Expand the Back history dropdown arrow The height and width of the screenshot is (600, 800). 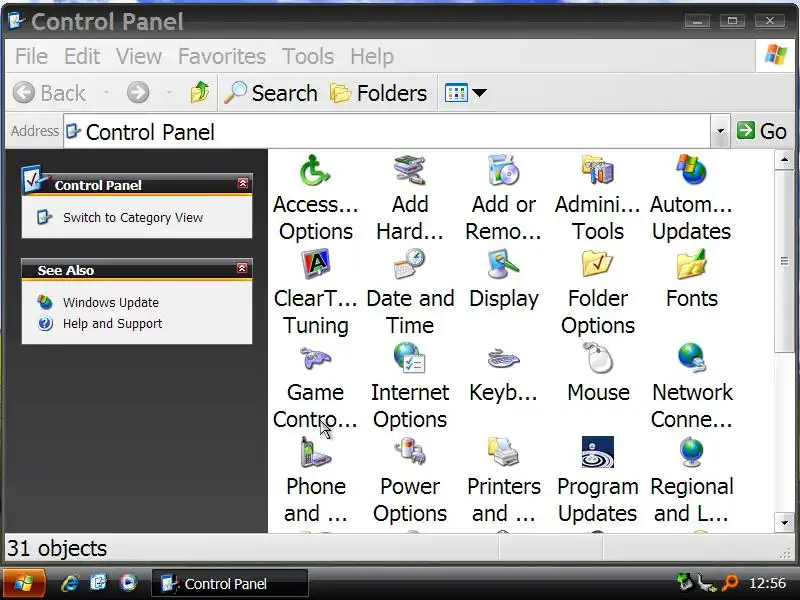106,93
